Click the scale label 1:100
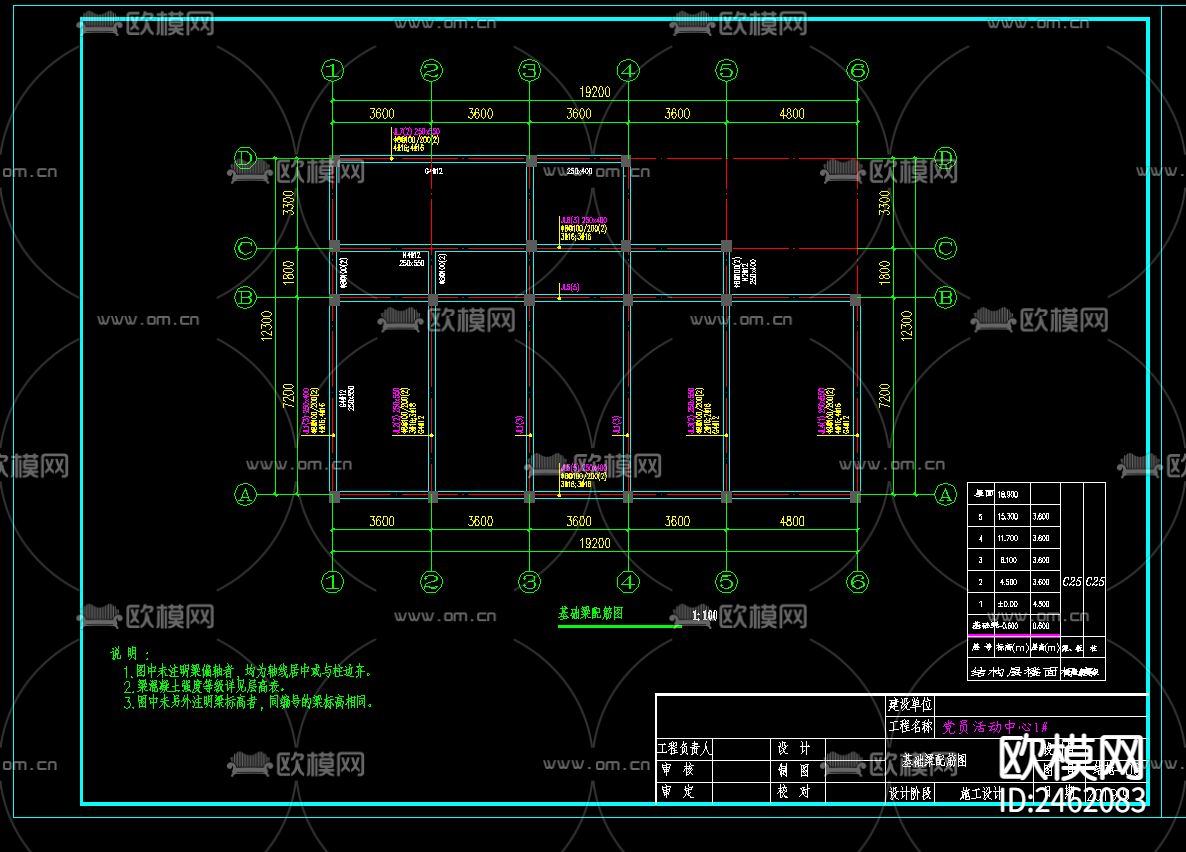 pyautogui.click(x=704, y=615)
